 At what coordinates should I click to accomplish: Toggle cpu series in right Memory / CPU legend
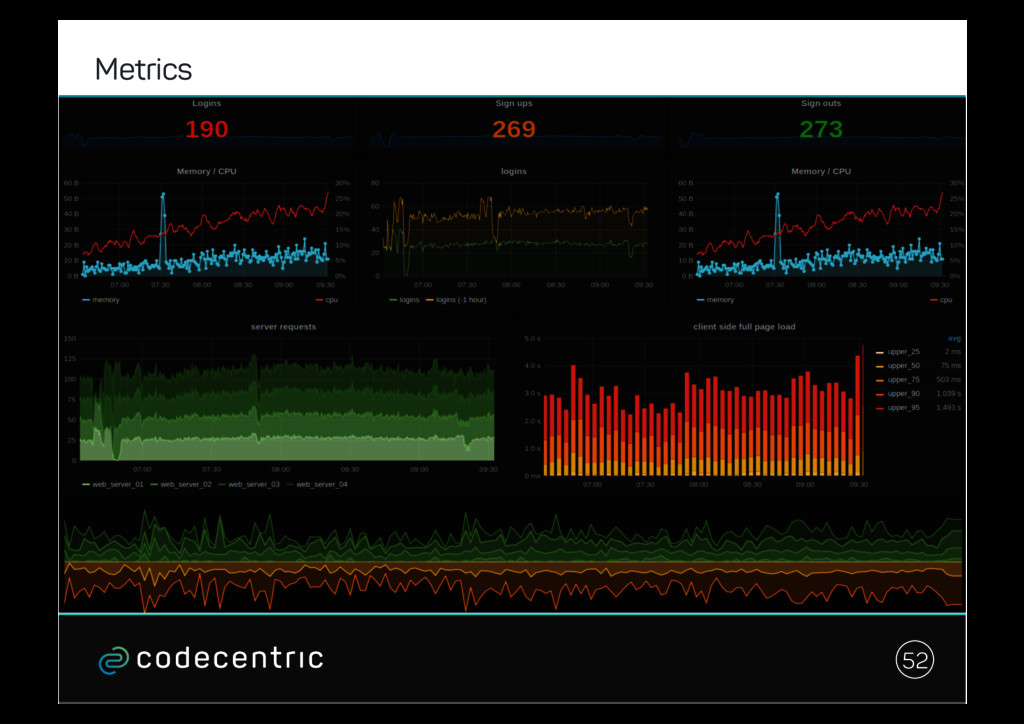pos(941,300)
